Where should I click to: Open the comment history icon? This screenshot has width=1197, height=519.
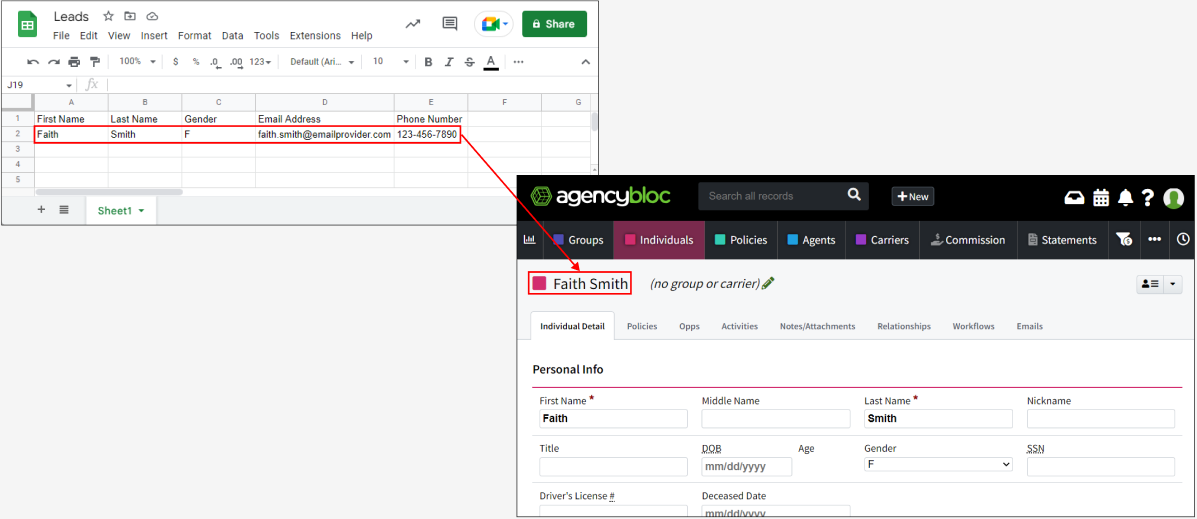450,24
